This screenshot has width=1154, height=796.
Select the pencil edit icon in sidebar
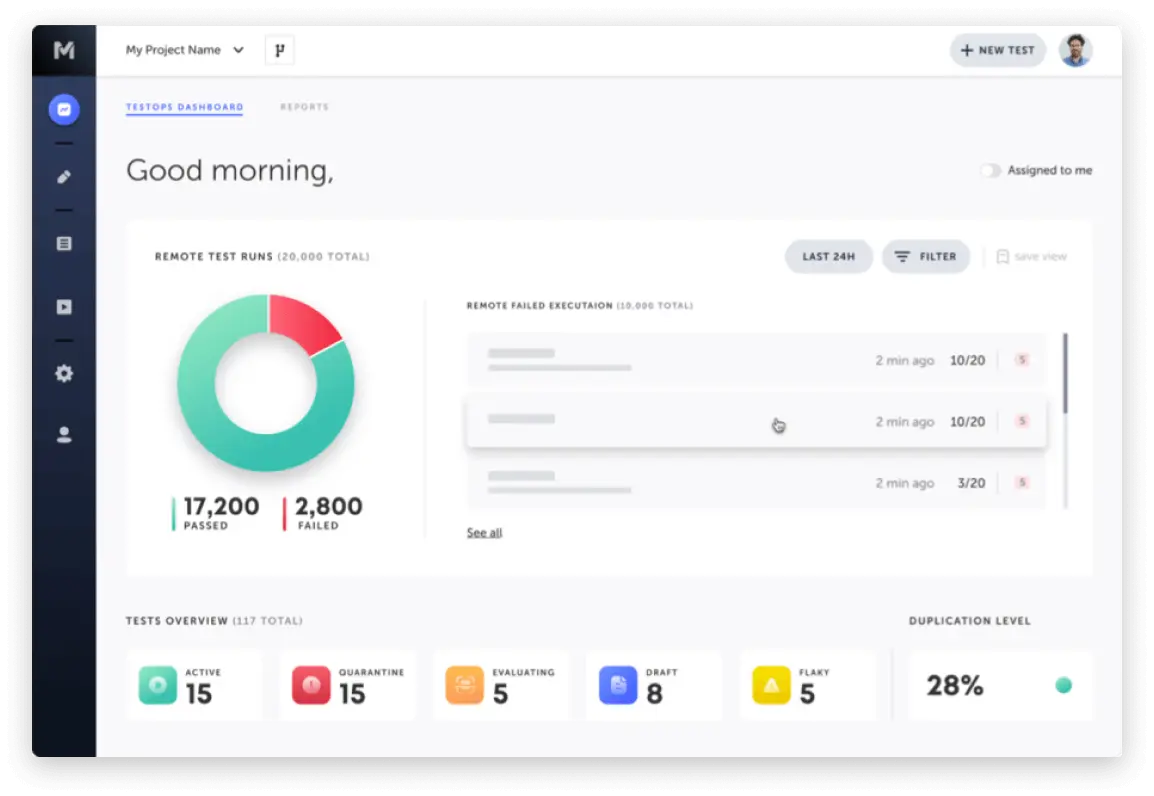(63, 176)
